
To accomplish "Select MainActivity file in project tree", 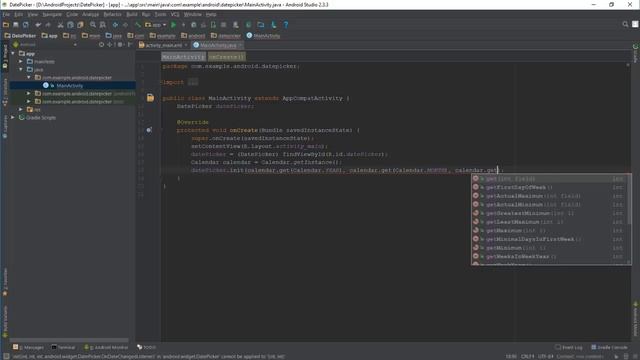I will (70, 86).
